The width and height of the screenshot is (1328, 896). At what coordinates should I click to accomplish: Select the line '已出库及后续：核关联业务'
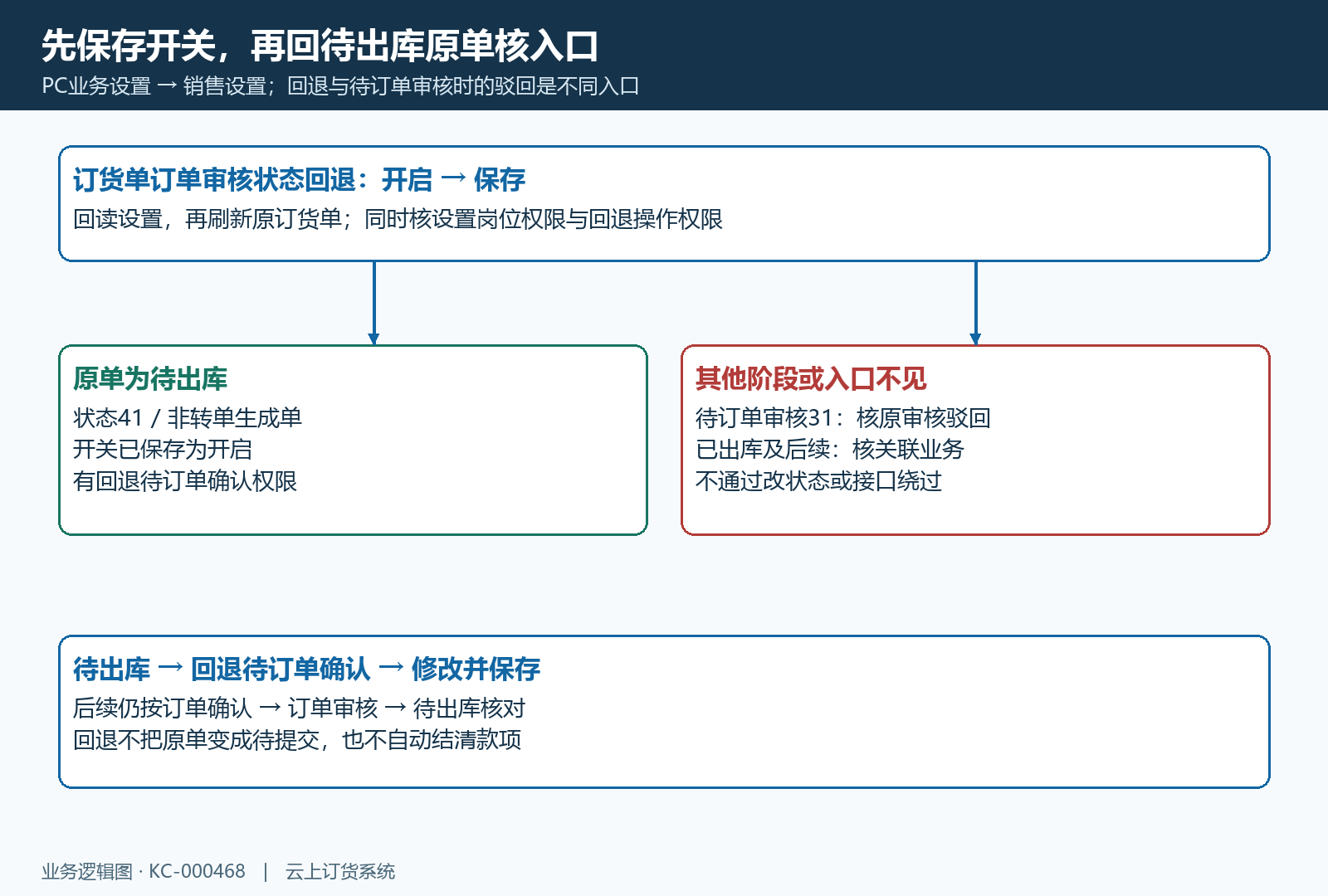point(830,449)
